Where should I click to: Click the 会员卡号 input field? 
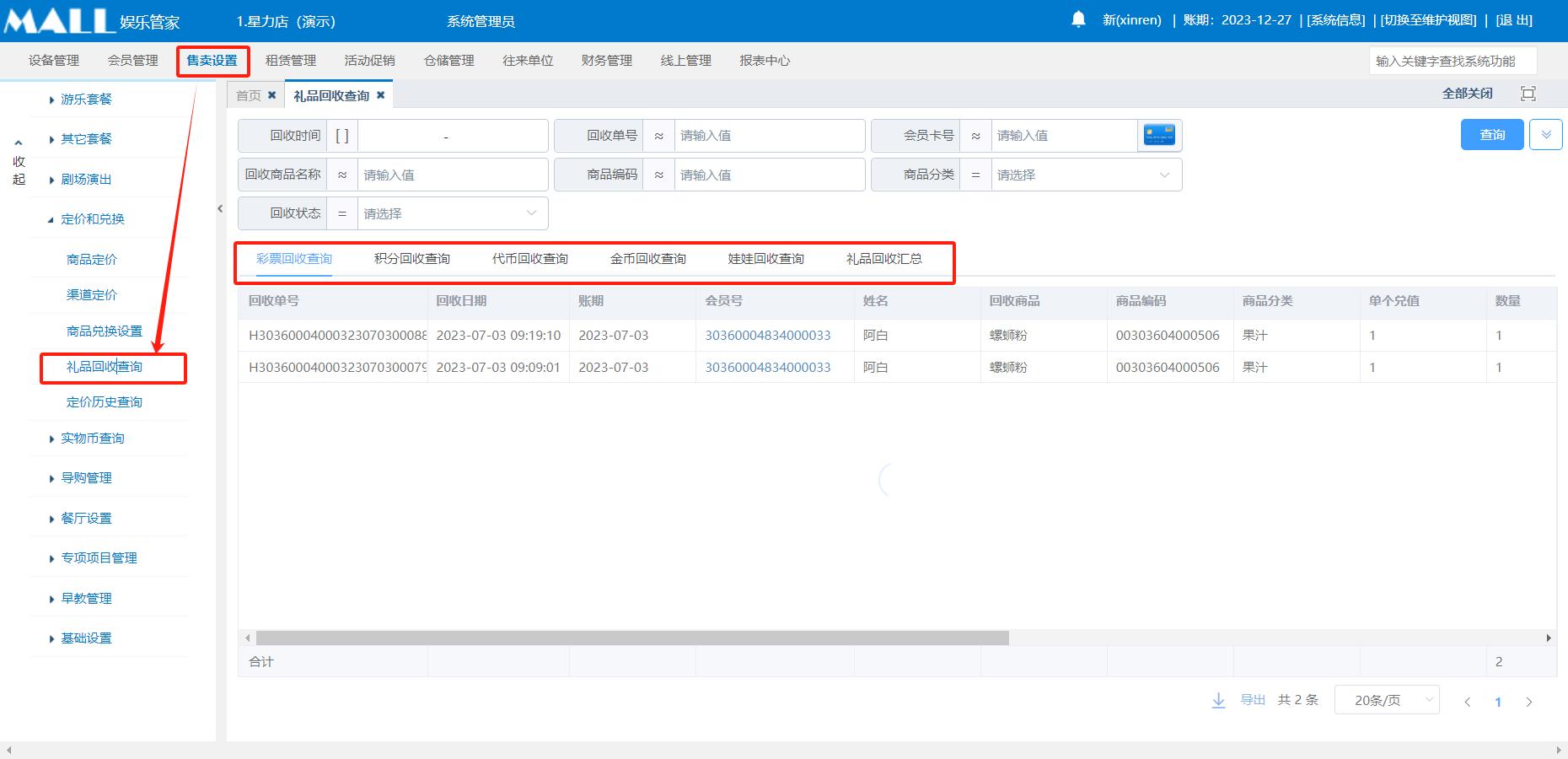[1064, 136]
